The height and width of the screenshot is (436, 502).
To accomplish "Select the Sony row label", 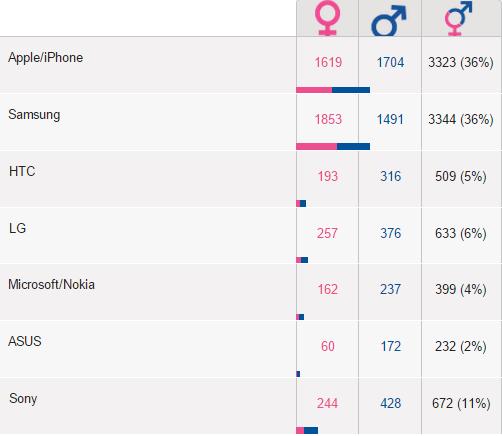I will [23, 399].
